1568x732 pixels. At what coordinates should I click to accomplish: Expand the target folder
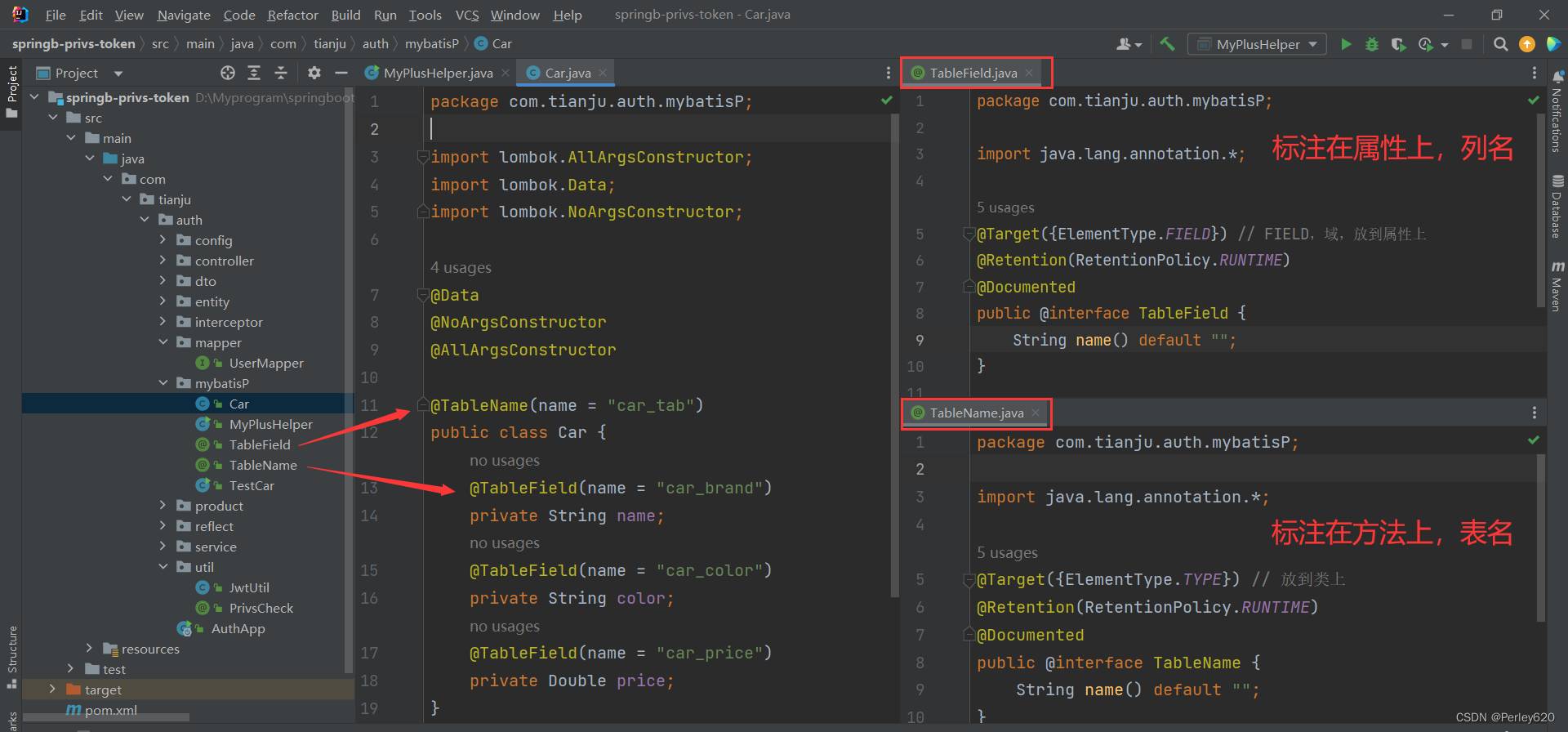point(53,690)
